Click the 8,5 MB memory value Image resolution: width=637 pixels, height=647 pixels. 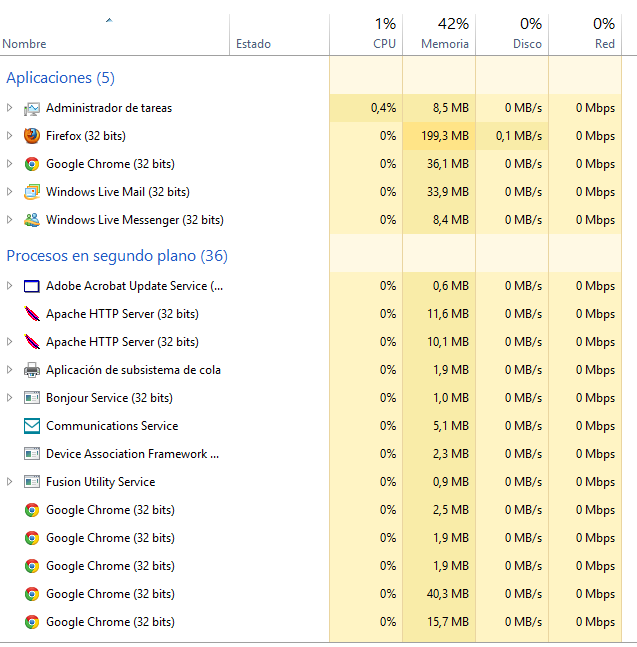coord(451,108)
